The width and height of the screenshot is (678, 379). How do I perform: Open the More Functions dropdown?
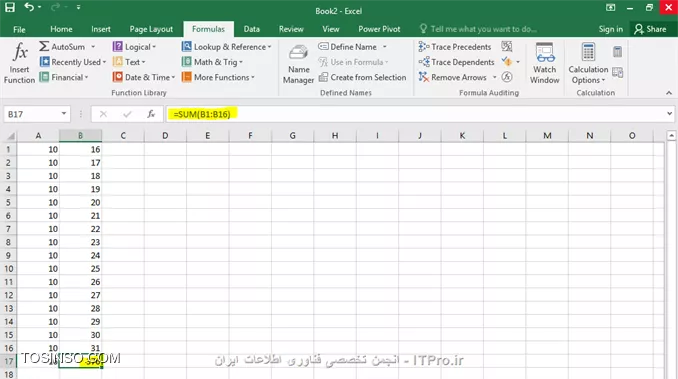[218, 77]
